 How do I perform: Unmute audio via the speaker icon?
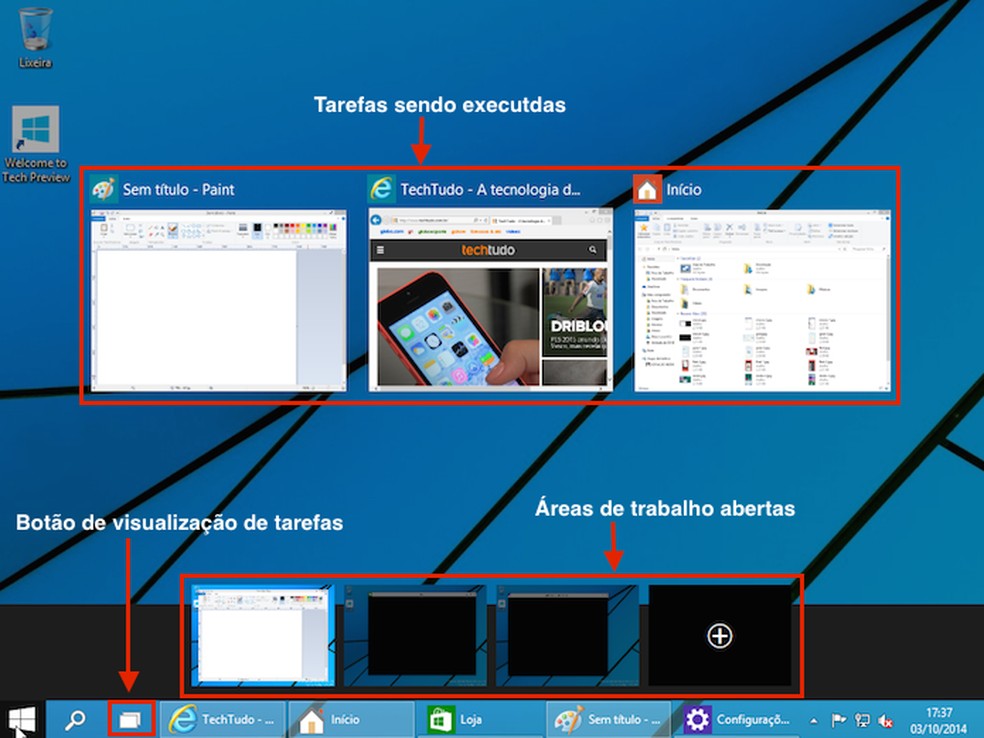pyautogui.click(x=887, y=720)
